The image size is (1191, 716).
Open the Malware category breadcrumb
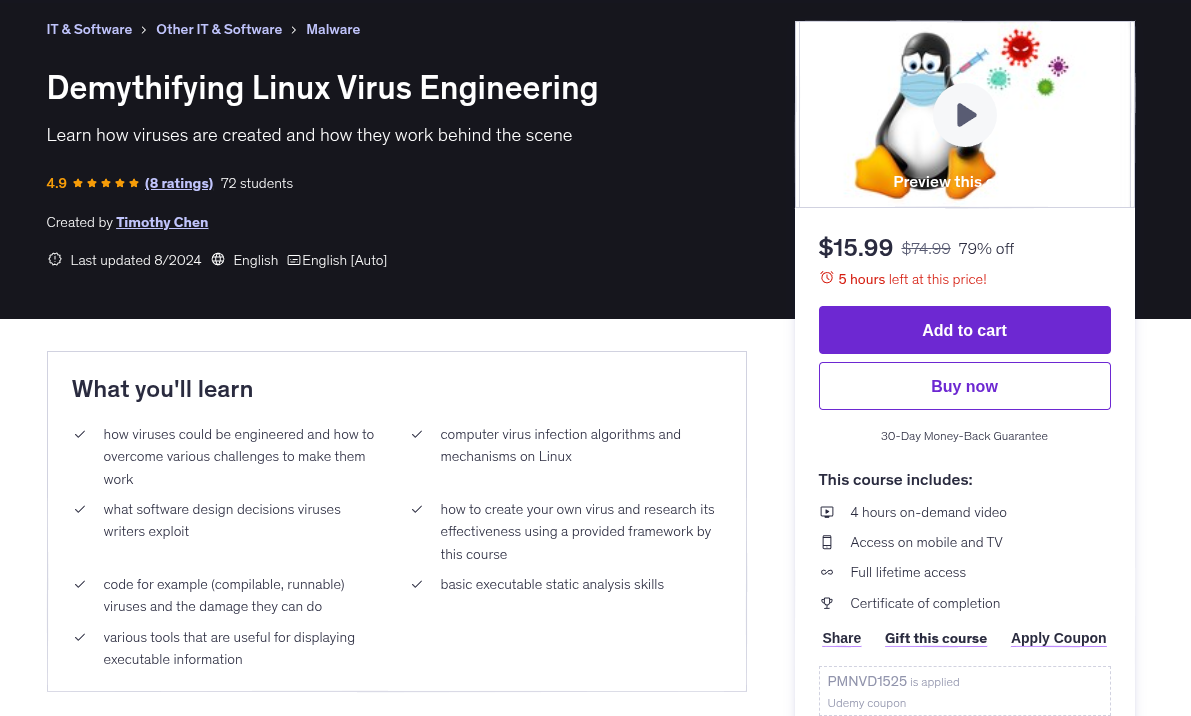pyautogui.click(x=333, y=30)
